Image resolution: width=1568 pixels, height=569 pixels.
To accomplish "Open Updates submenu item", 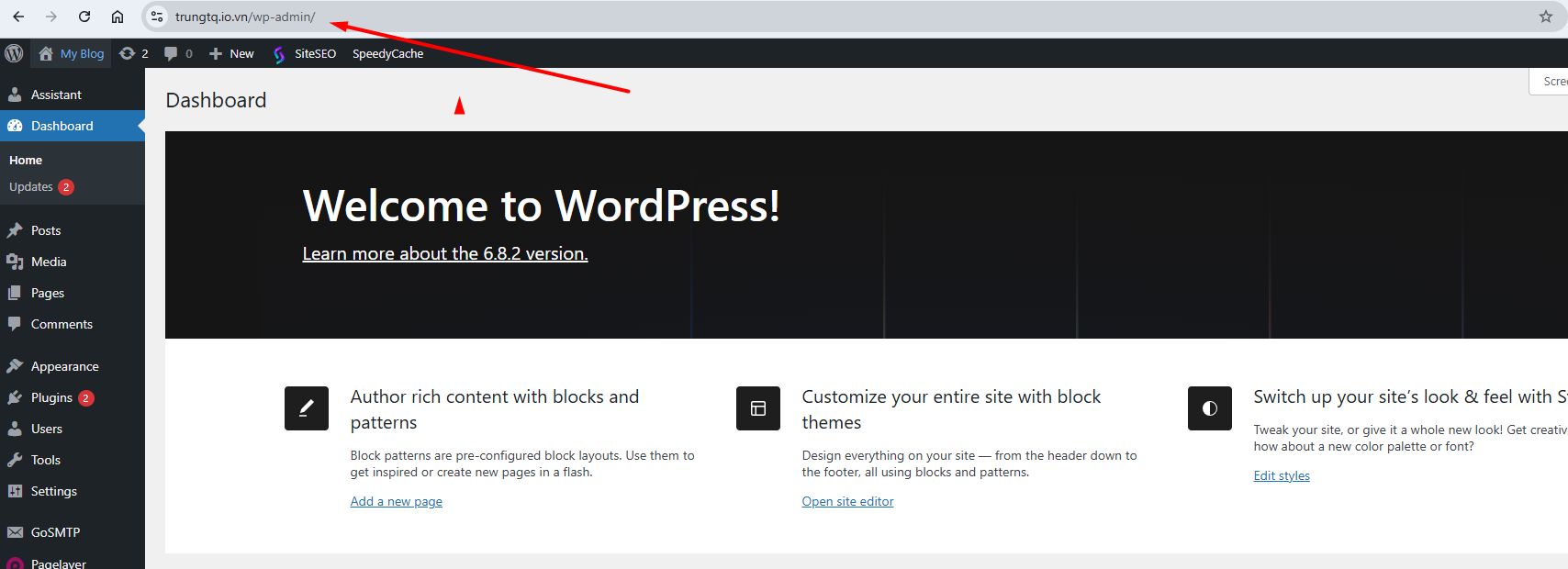I will (41, 186).
